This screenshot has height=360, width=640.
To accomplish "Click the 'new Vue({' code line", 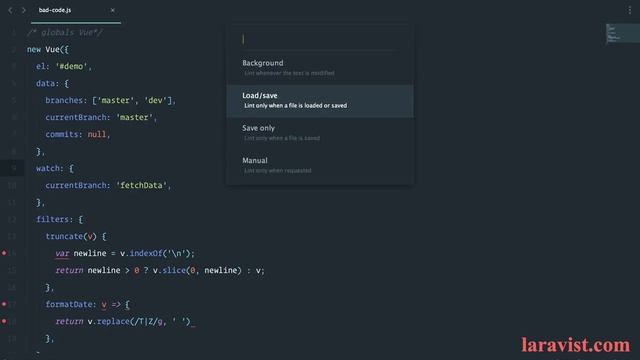I will click(48, 49).
